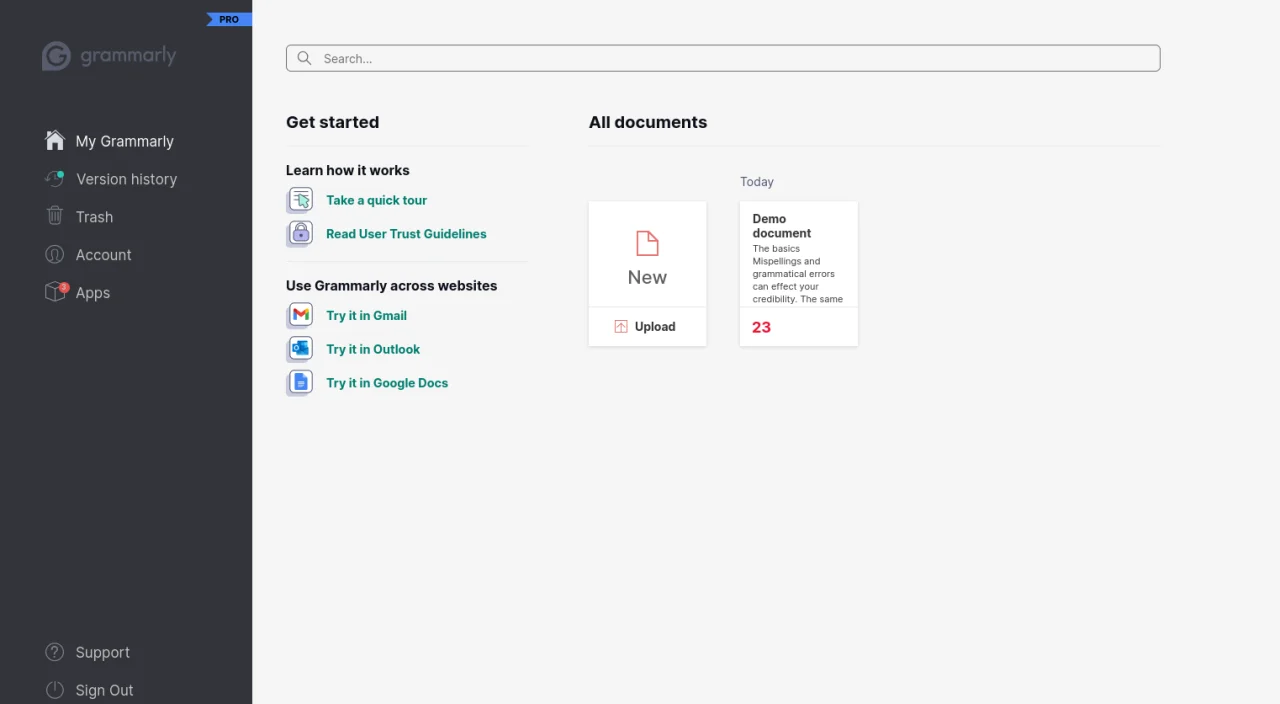The image size is (1280, 704).
Task: Click the Account person icon
Action: (x=55, y=255)
